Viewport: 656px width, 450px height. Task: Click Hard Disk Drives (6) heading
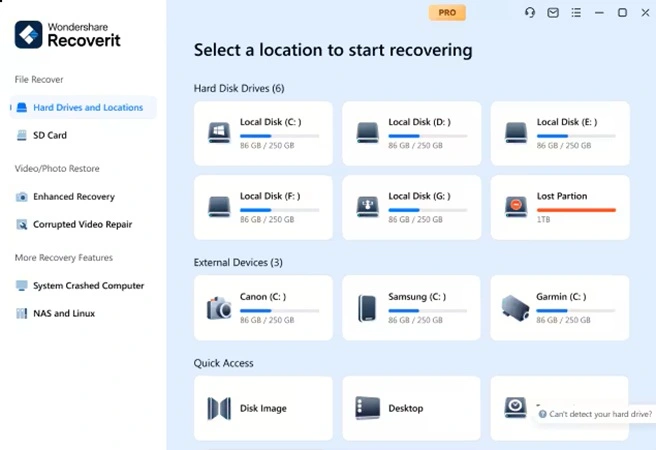tap(239, 88)
